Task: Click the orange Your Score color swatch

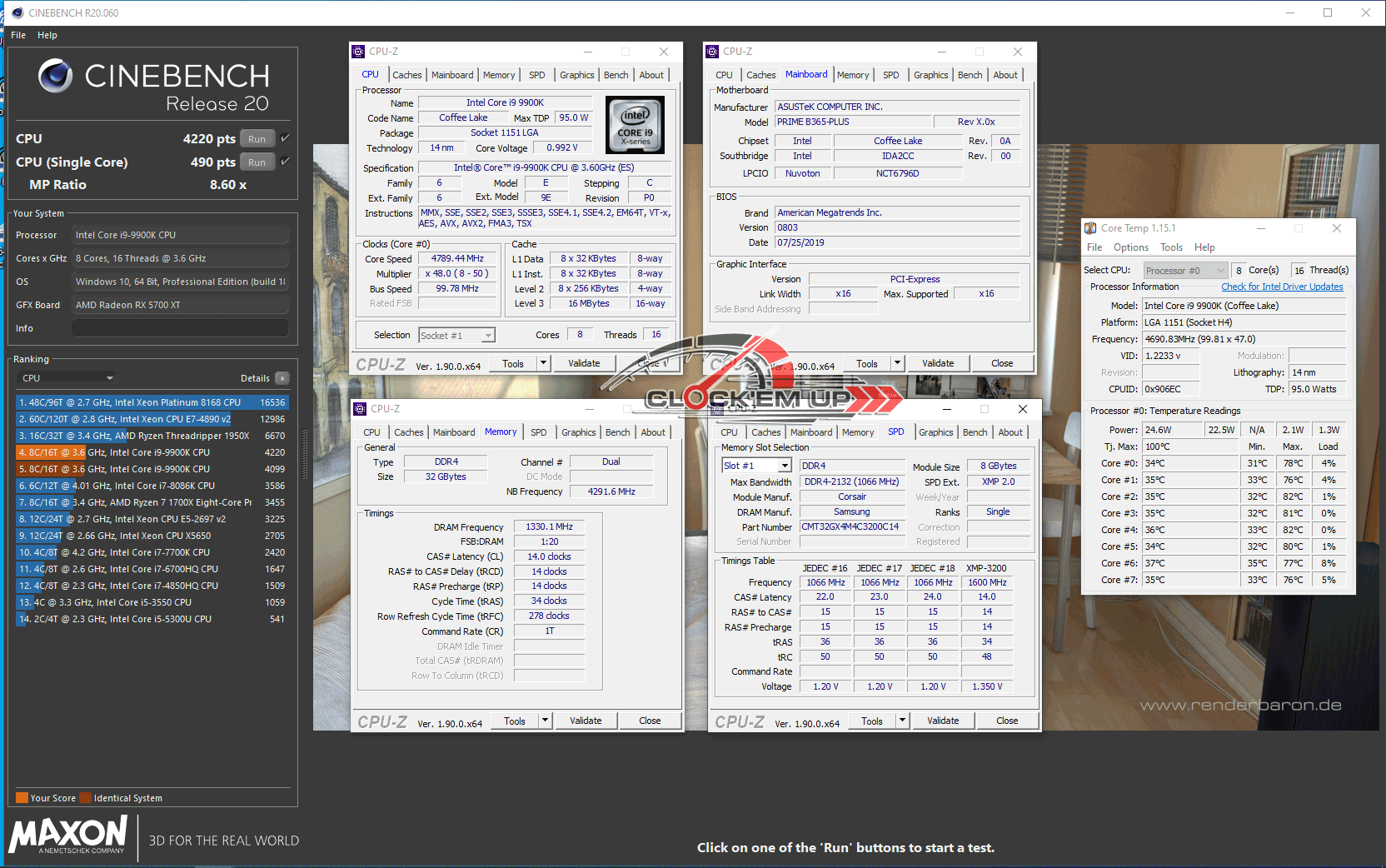Action: (22, 798)
